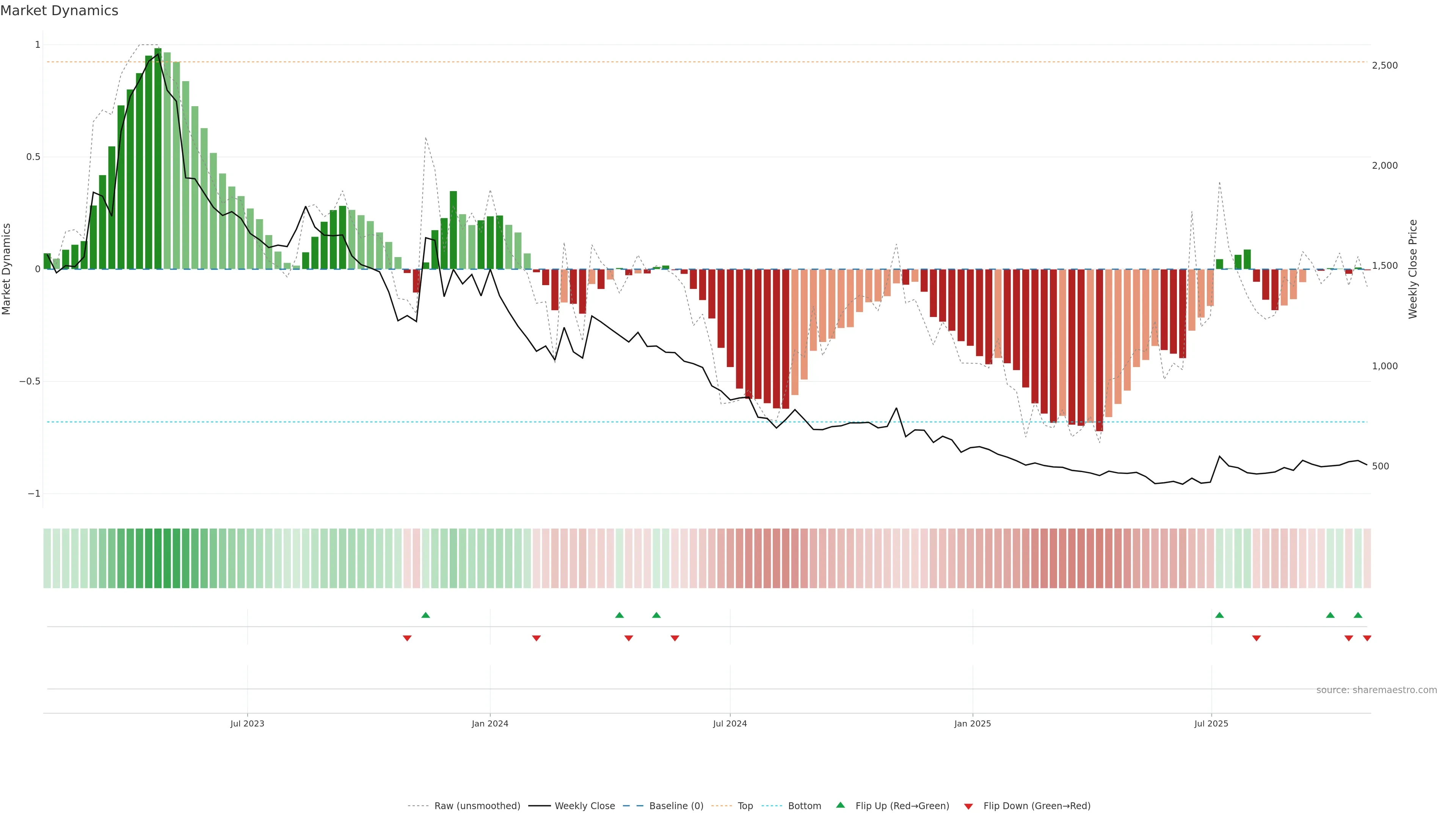Click the red triangle icon in the legend
Screen dimensions: 1456x819
(968, 806)
